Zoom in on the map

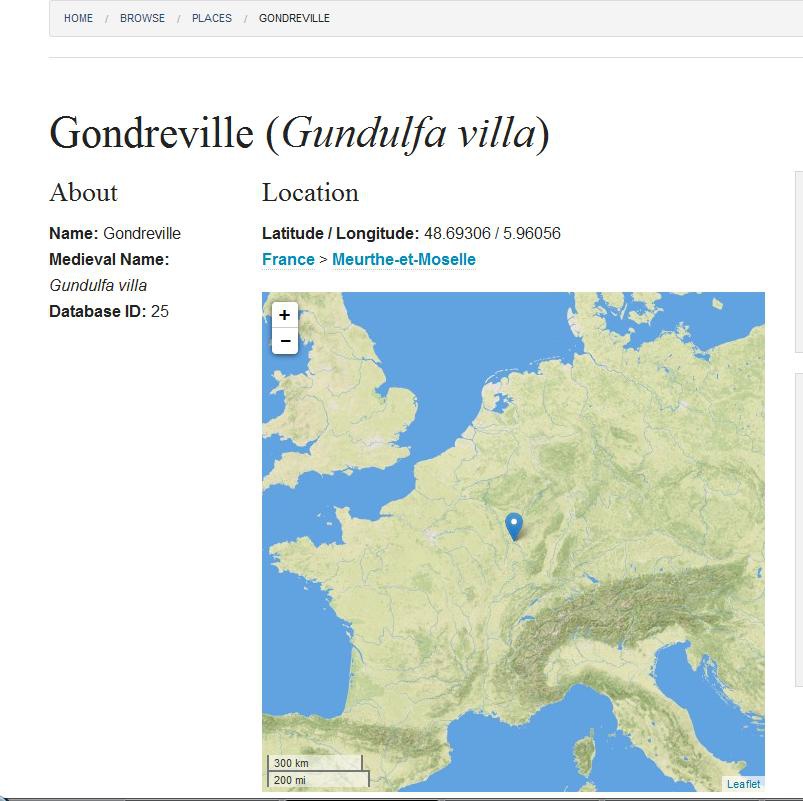click(x=285, y=315)
